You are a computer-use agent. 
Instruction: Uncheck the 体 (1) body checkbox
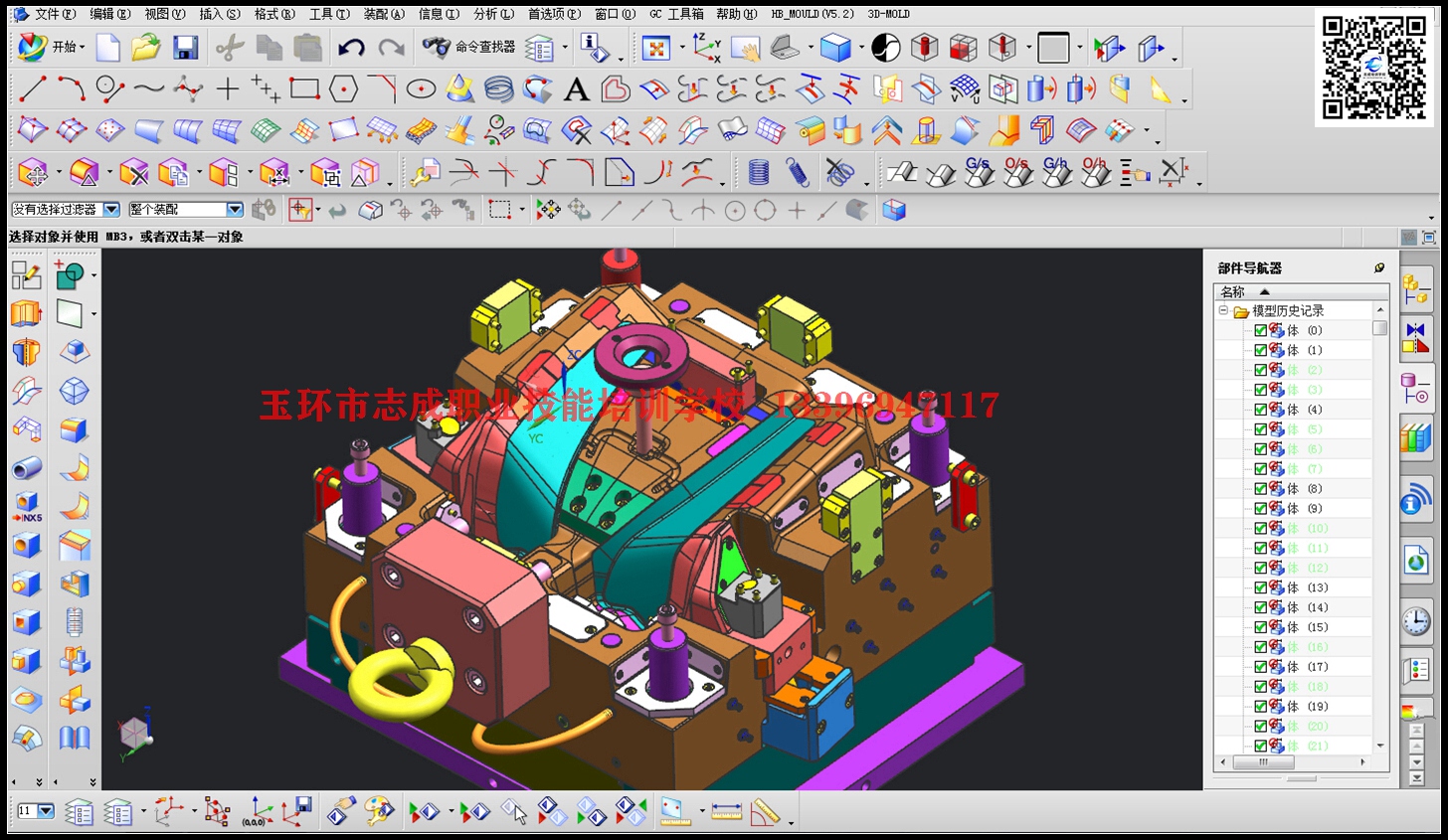[1261, 350]
